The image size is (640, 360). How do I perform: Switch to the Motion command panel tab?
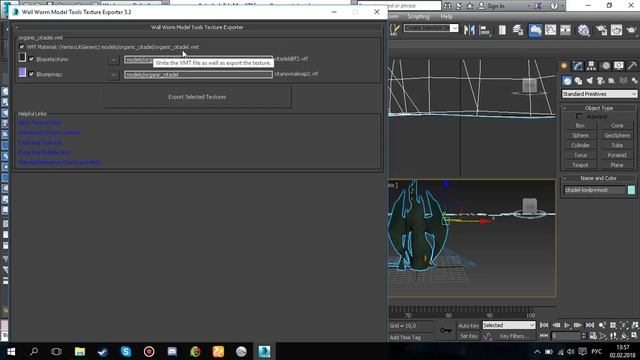tap(606, 66)
